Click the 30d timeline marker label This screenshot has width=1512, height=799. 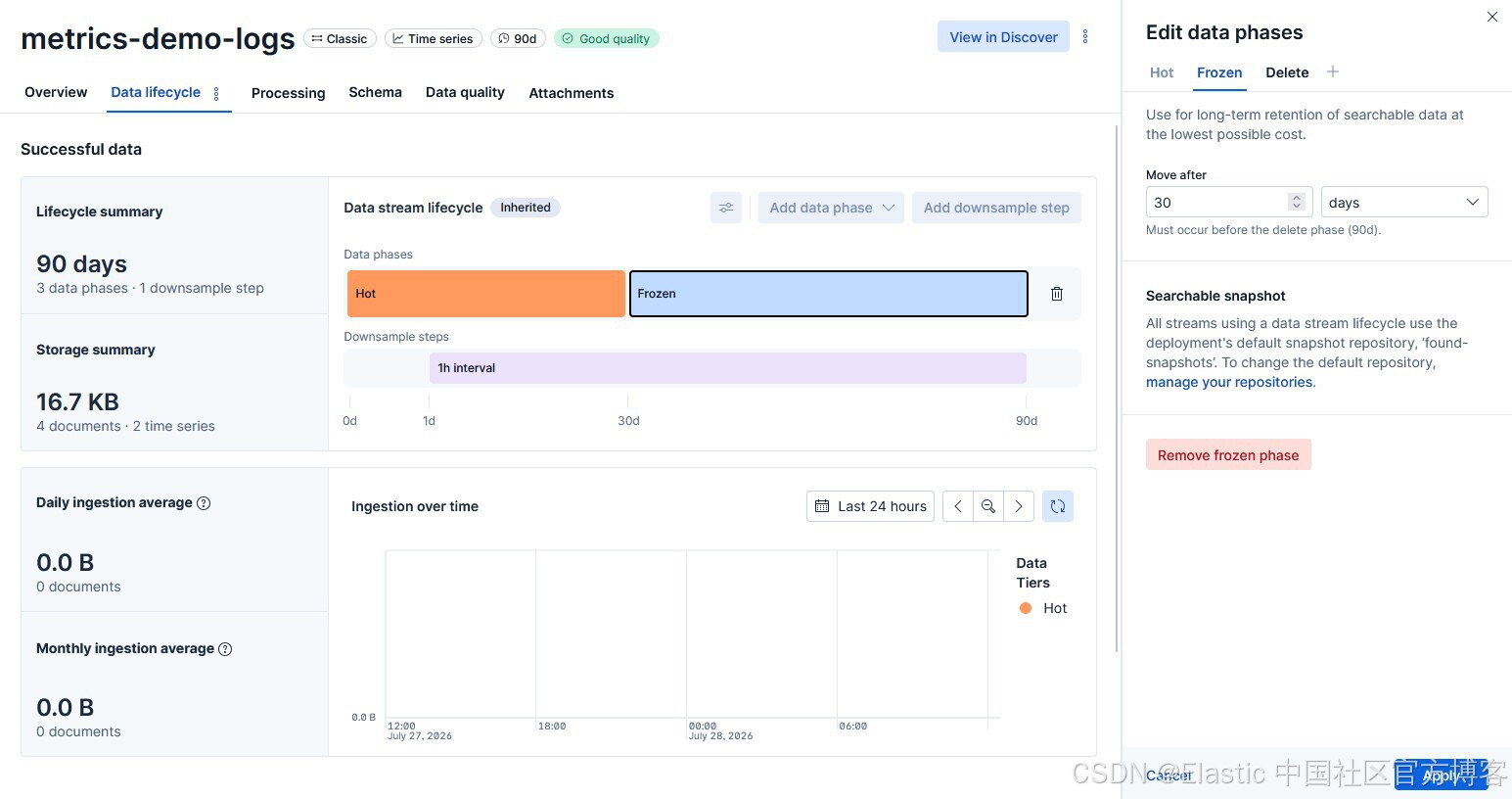pyautogui.click(x=628, y=421)
